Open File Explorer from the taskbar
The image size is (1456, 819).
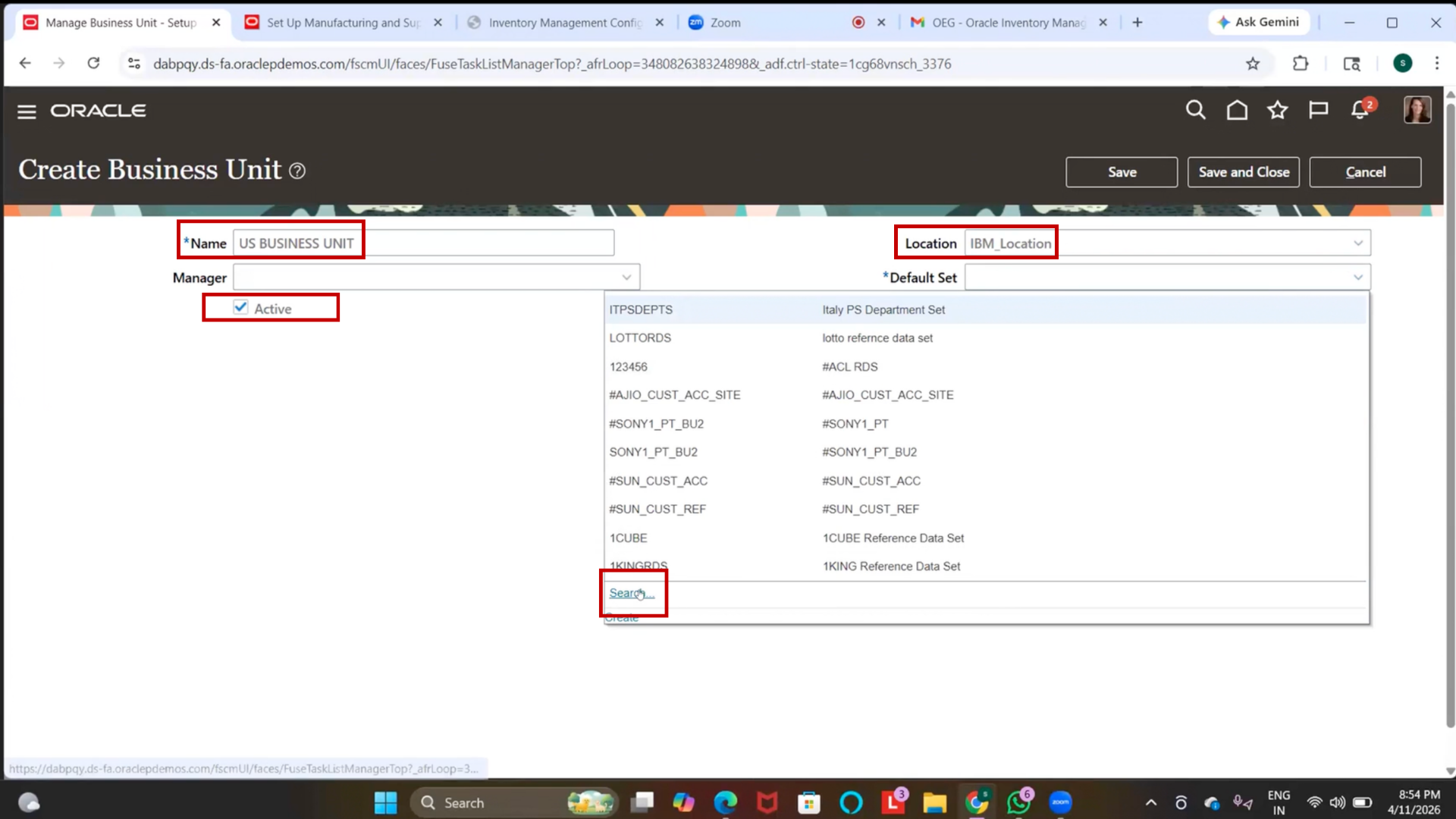pos(934,802)
